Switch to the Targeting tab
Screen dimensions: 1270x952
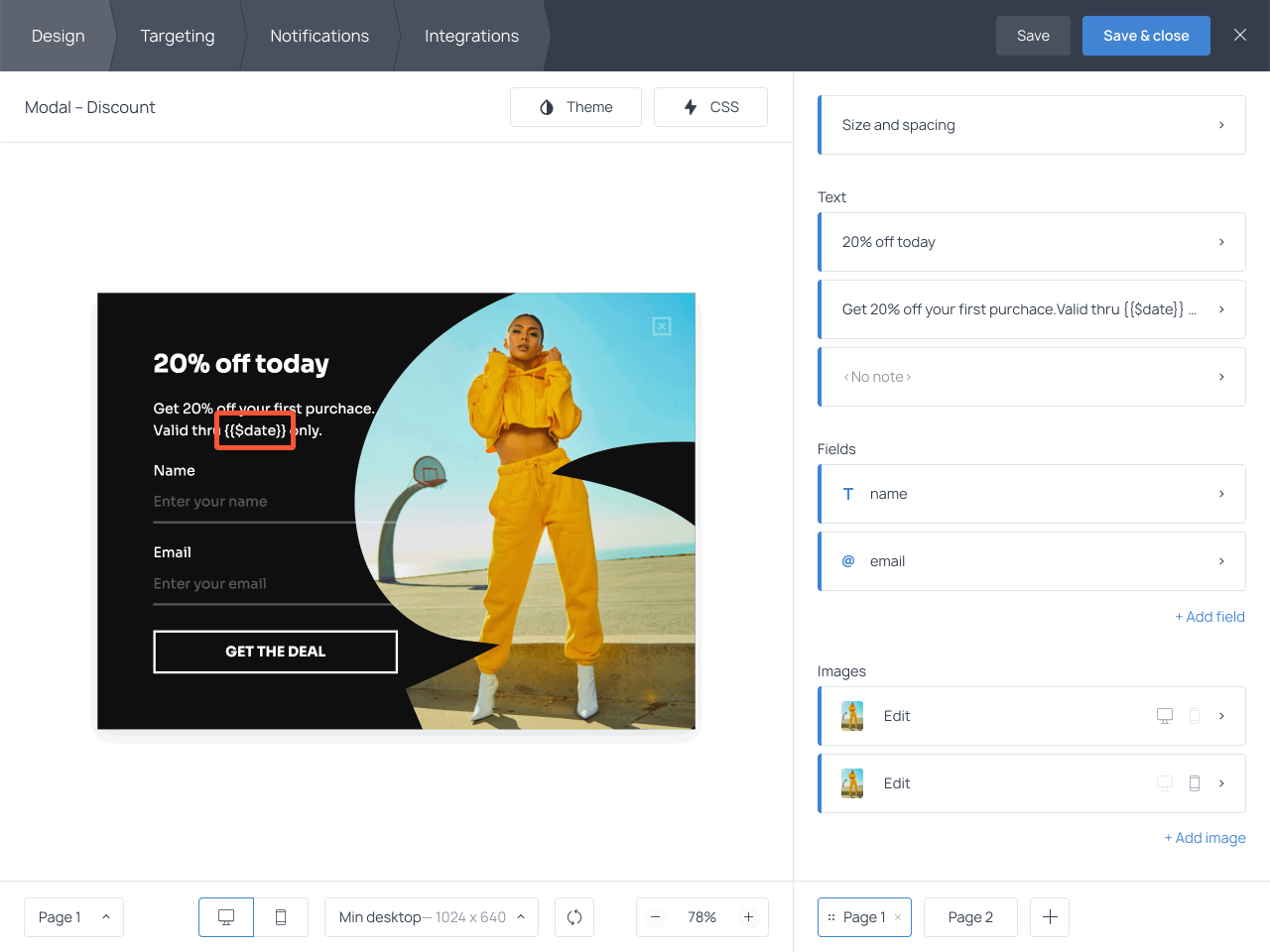tap(177, 36)
